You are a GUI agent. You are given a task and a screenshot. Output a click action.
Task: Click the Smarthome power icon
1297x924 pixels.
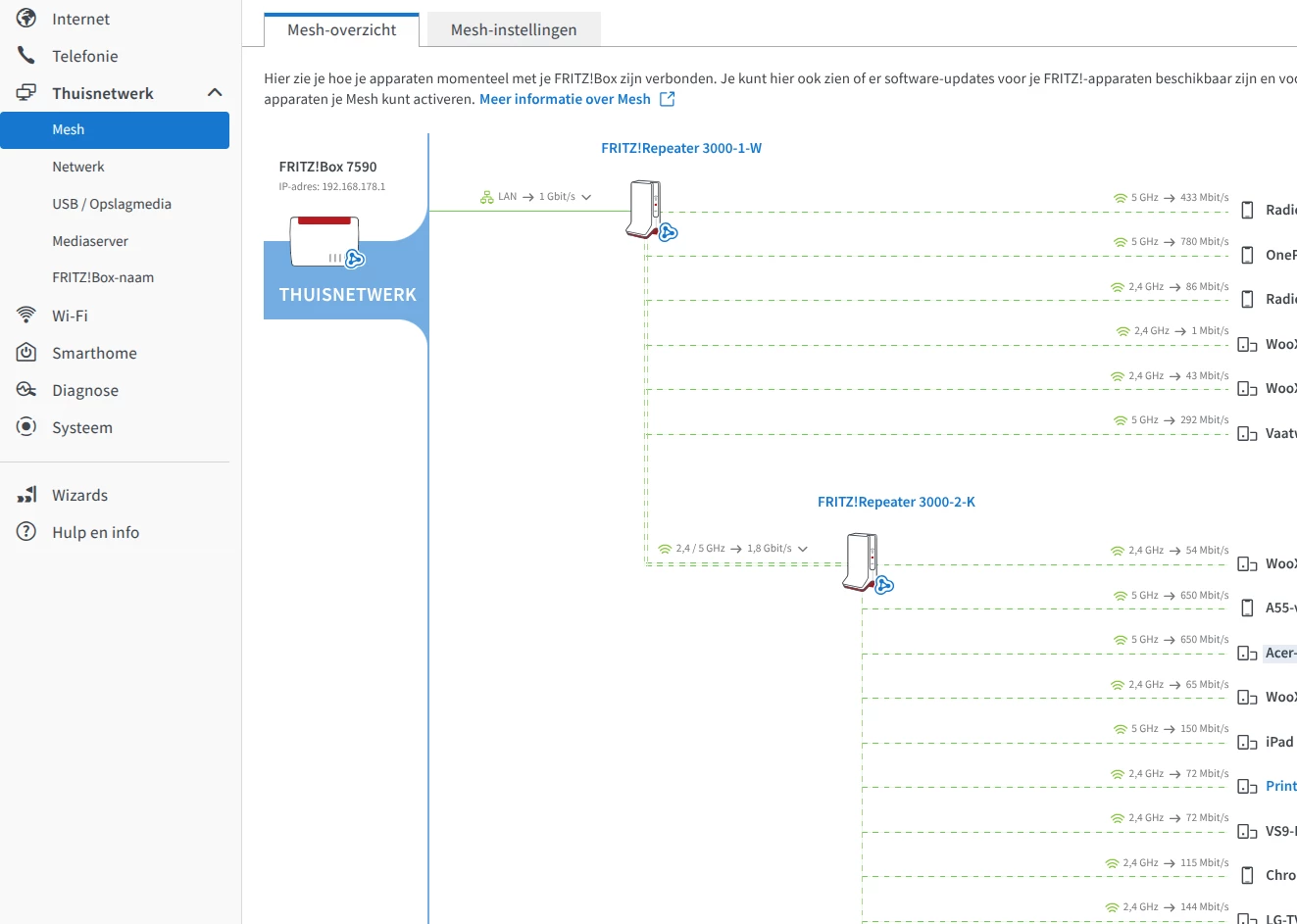pos(26,352)
